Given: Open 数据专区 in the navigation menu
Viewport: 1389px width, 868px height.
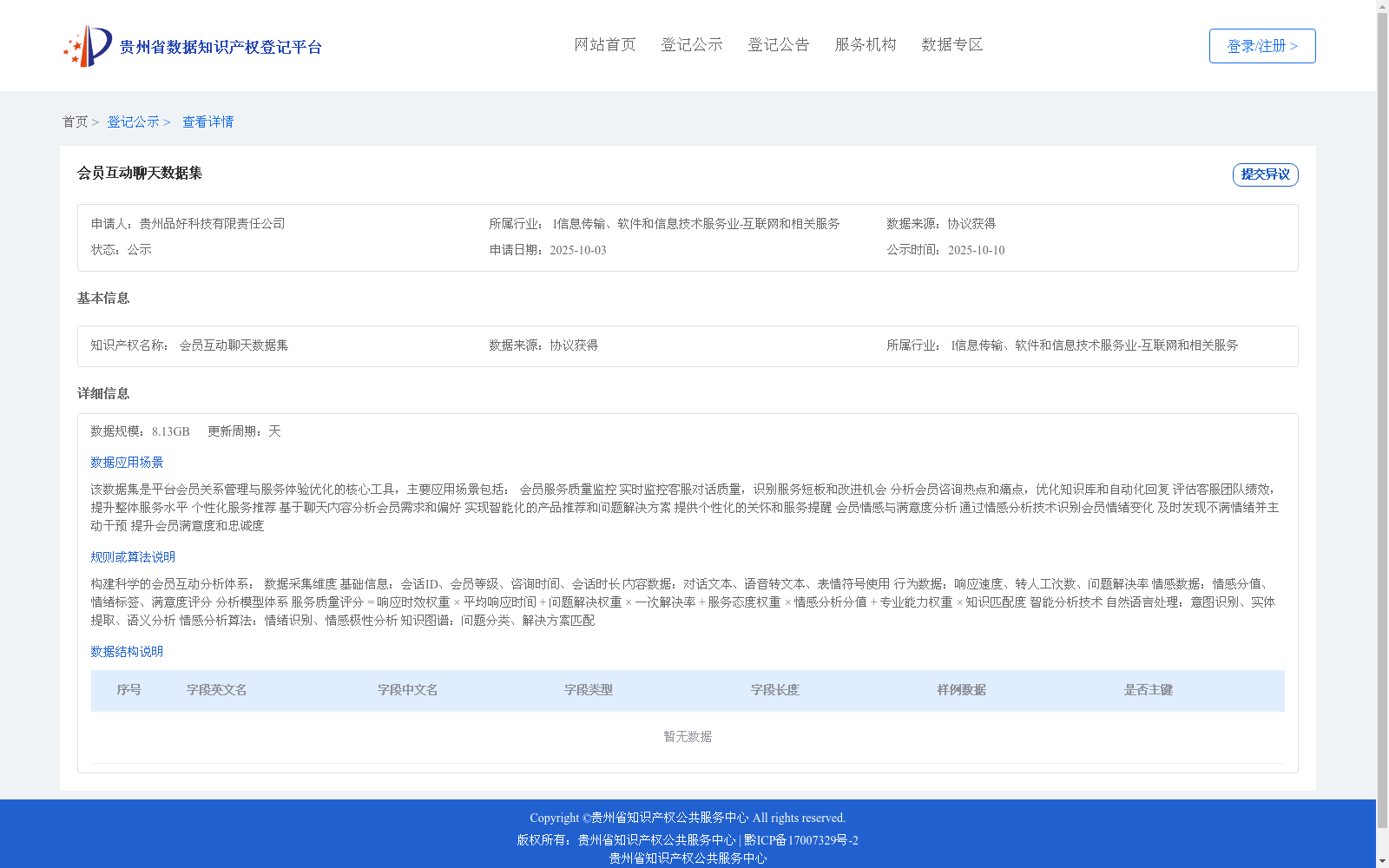Looking at the screenshot, I should [952, 44].
